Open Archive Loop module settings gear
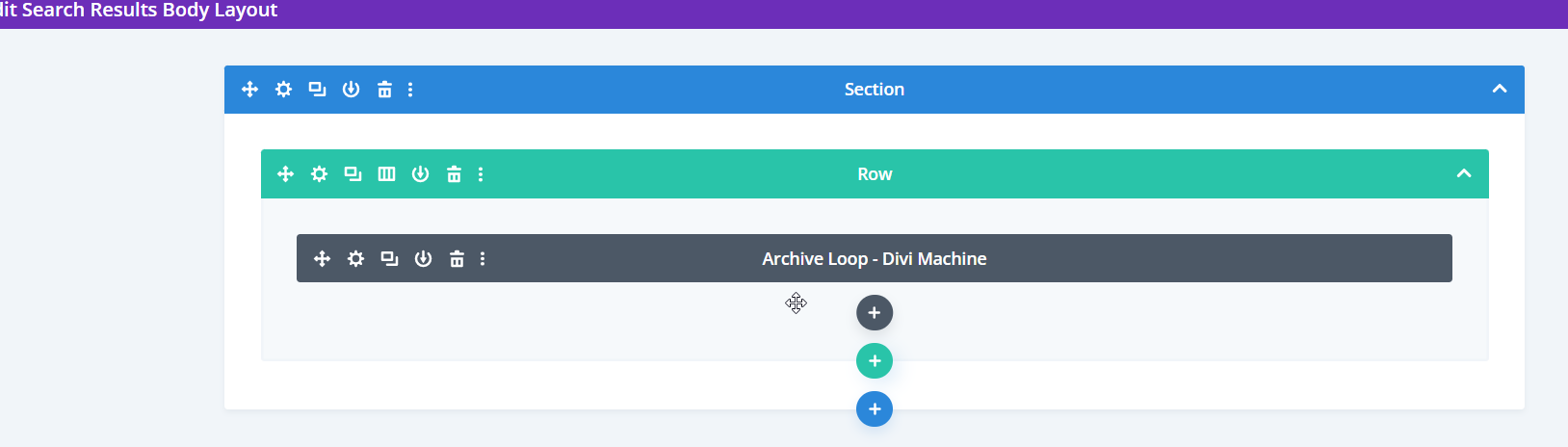The image size is (1568, 447). pos(355,259)
